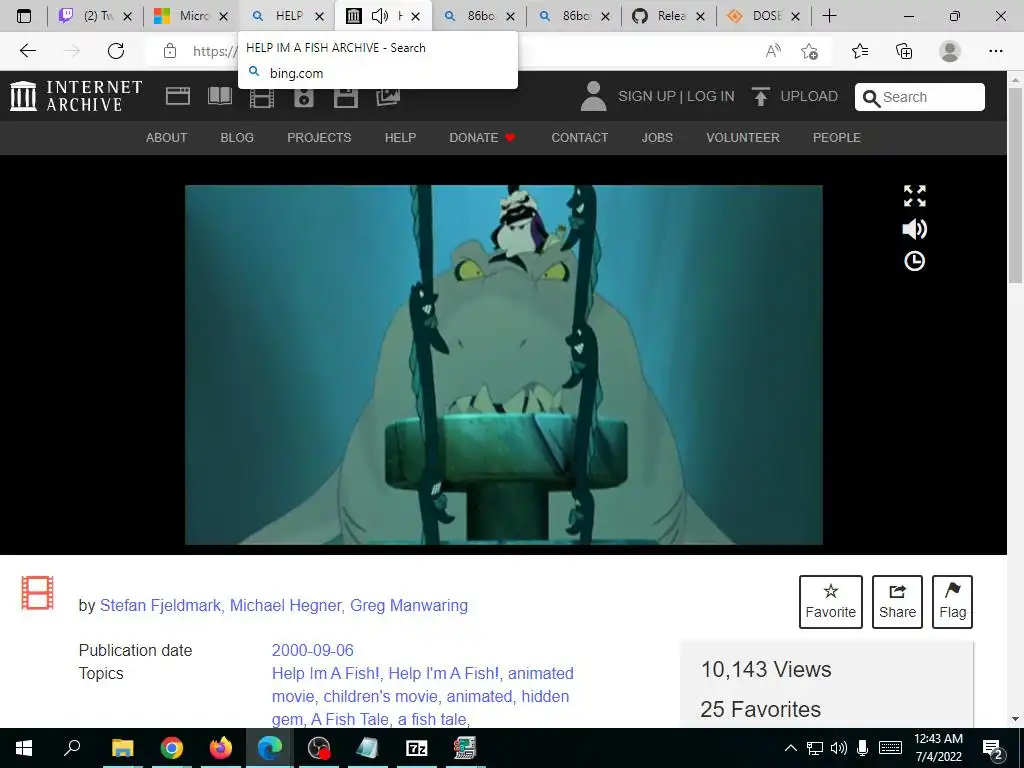Click the browser Back arrow
Viewport: 1024px width, 768px height.
point(27,51)
